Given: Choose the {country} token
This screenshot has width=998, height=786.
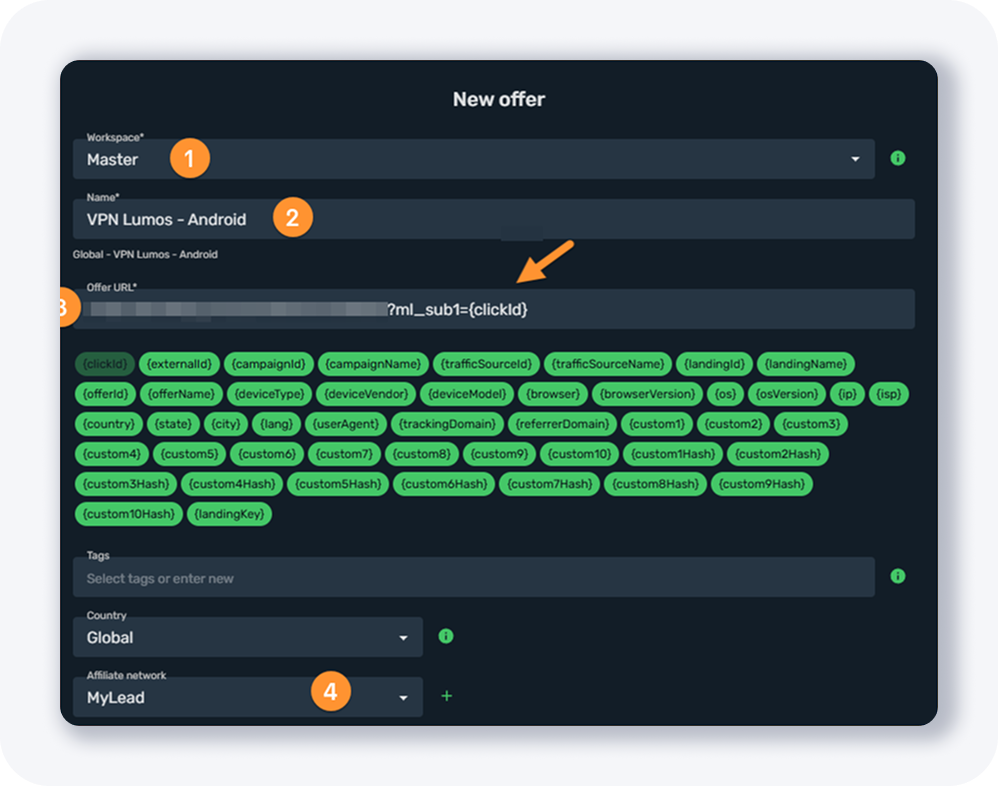Looking at the screenshot, I should tap(108, 424).
